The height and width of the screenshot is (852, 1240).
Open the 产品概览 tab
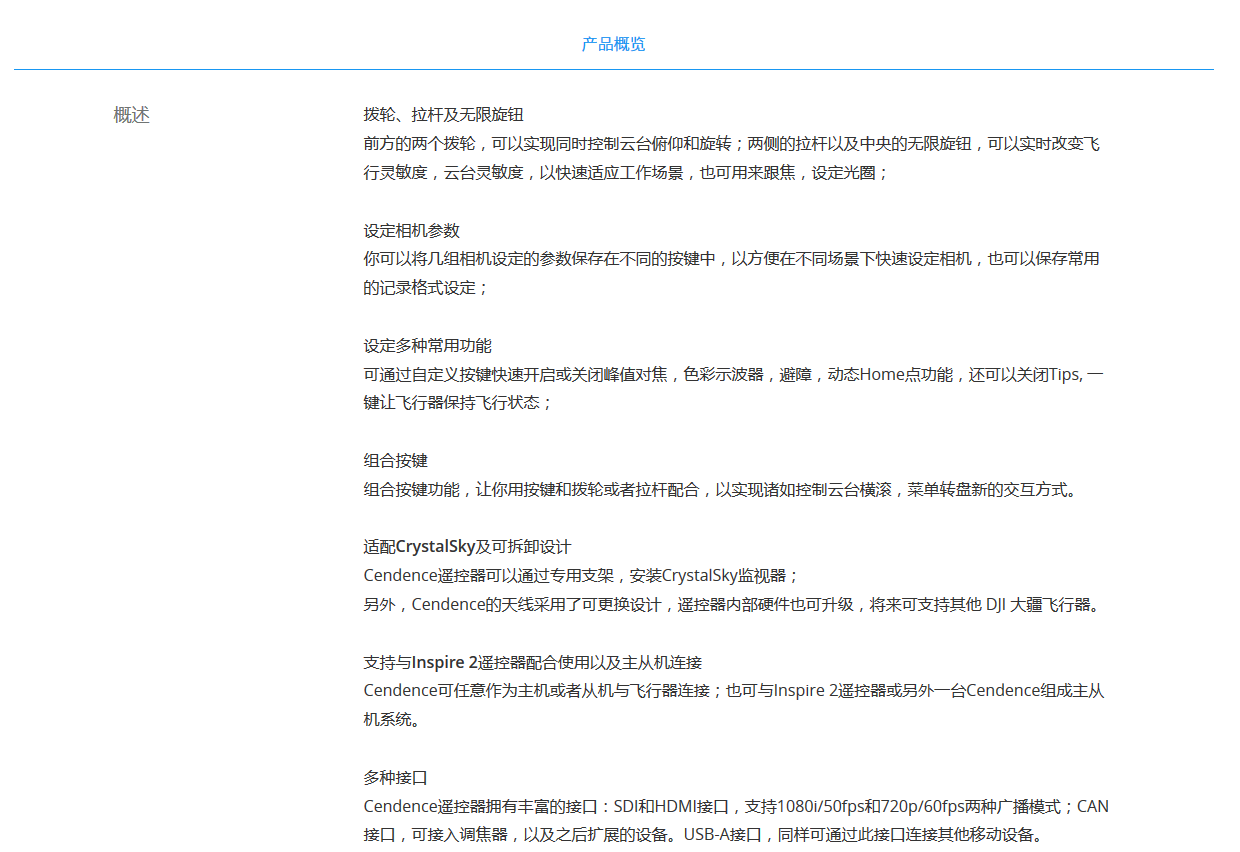613,44
